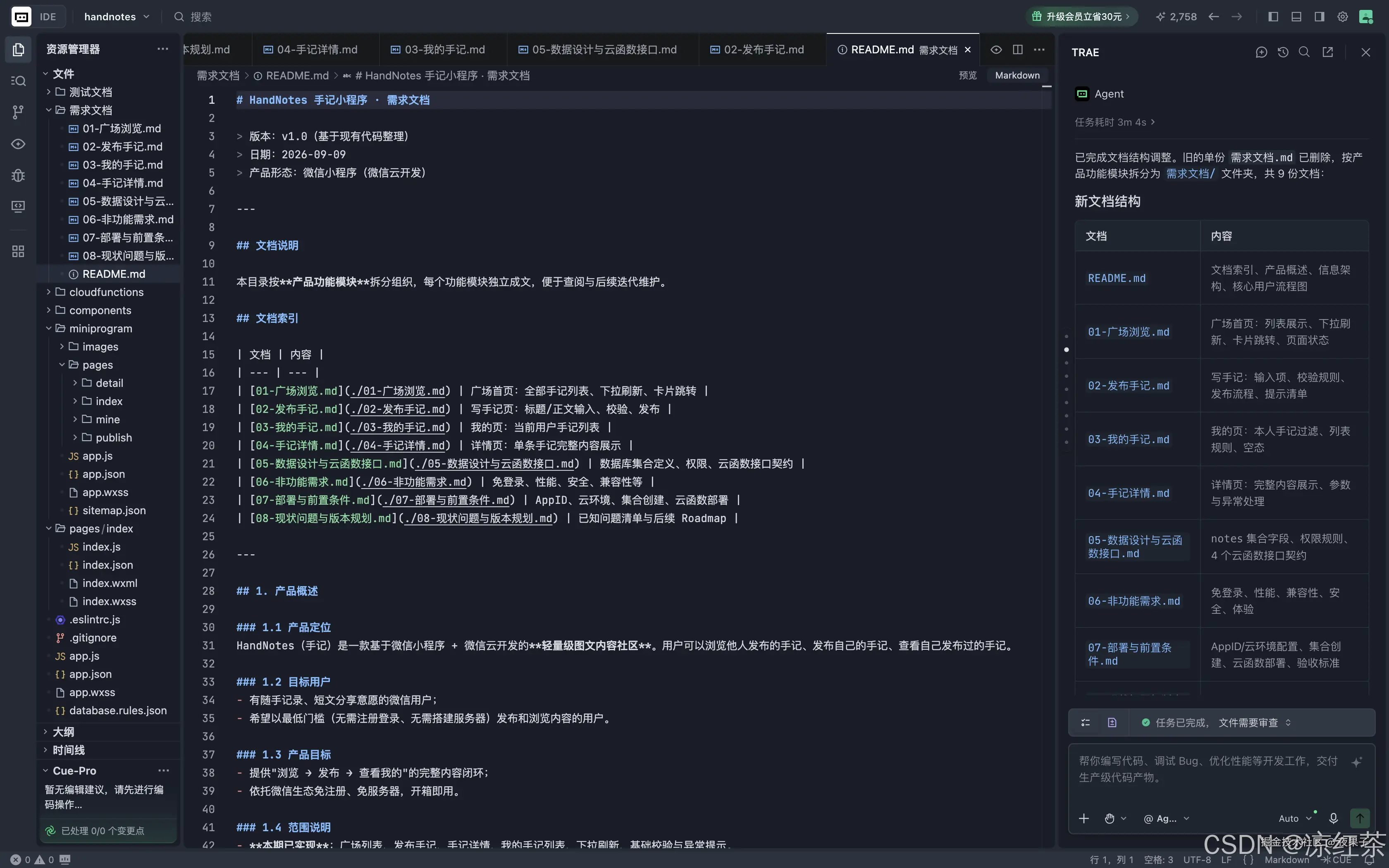Toggle the left sidebar layout
Viewport: 1389px width, 868px height.
1273,17
